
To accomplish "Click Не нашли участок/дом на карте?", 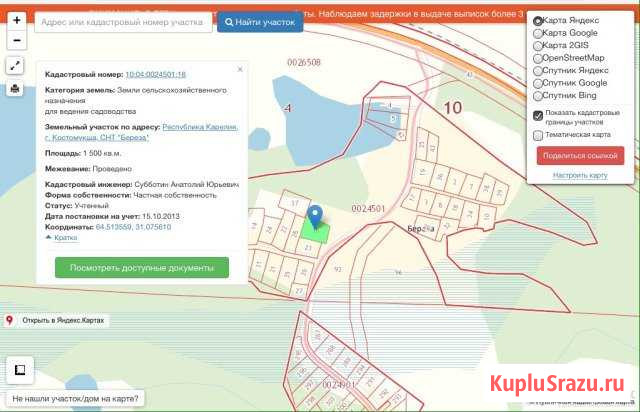I will (x=75, y=399).
